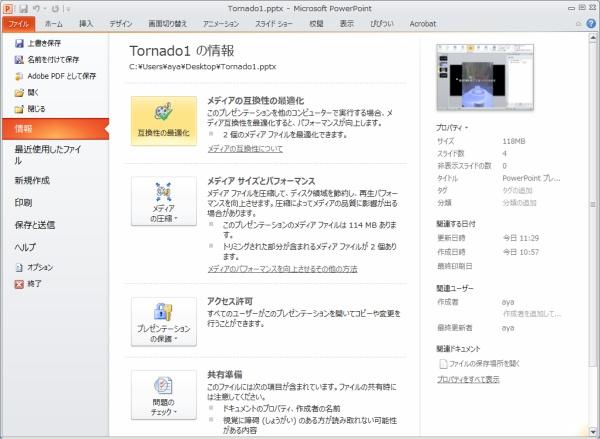Open the Acrobat ribbon tab

pos(423,24)
